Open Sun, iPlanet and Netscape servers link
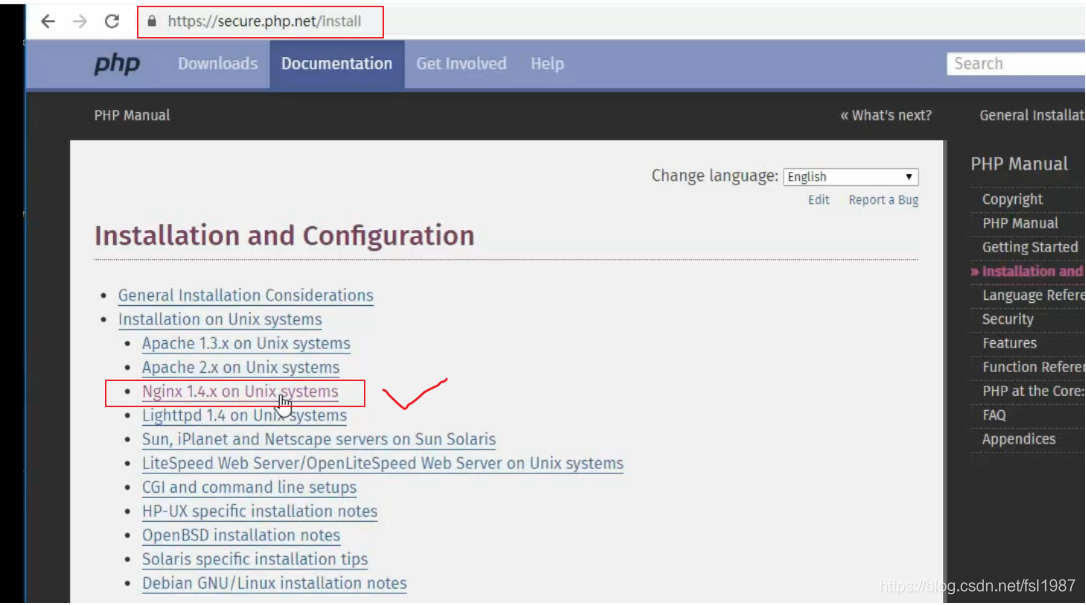Screen dimensions: 1086x605 (x=319, y=440)
